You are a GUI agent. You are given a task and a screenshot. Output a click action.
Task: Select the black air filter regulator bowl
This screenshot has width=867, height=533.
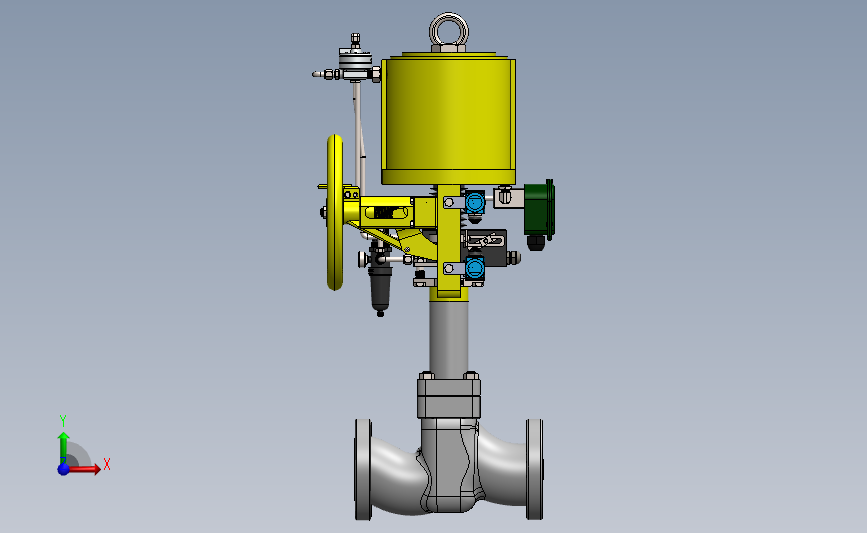click(380, 288)
